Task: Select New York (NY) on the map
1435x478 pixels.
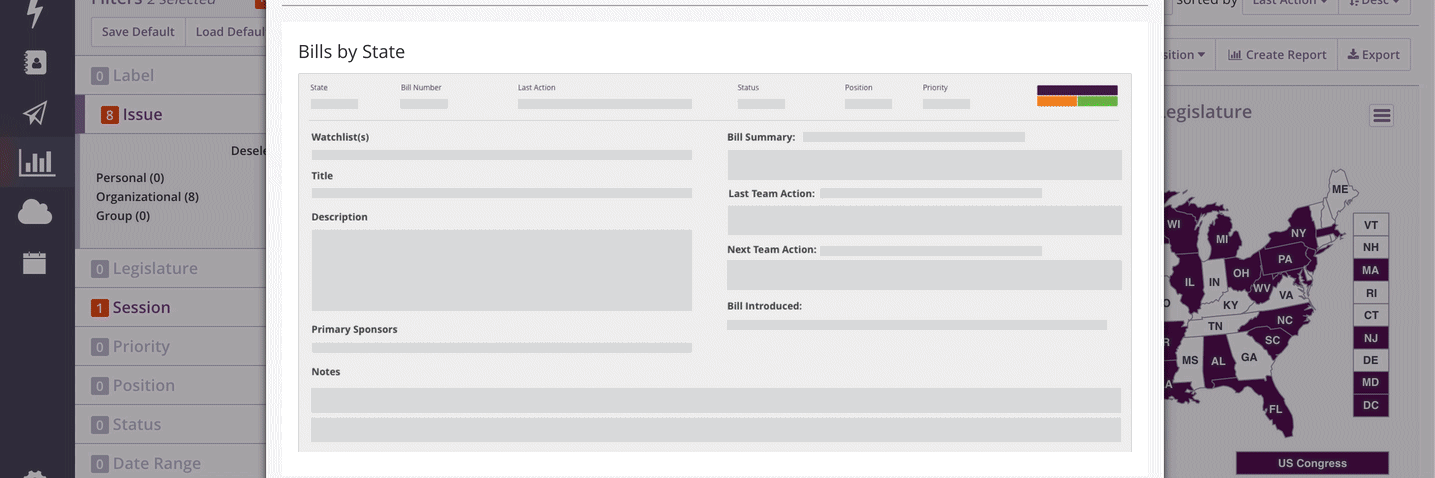Action: (x=1297, y=233)
